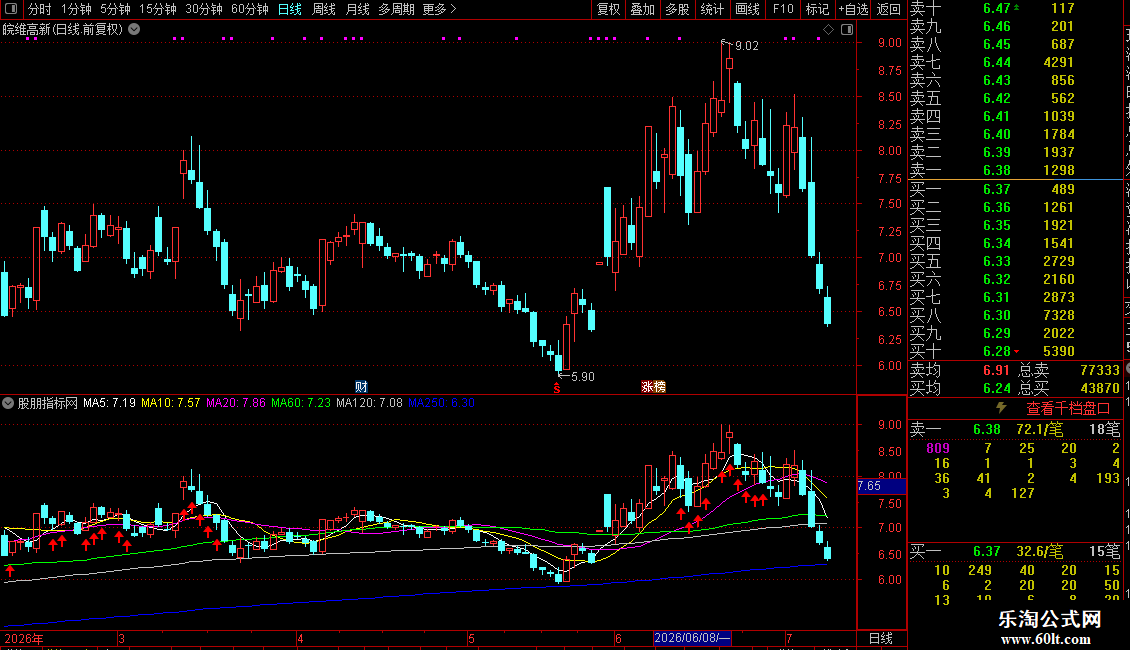Click the diamond icon above main chart

click(828, 30)
